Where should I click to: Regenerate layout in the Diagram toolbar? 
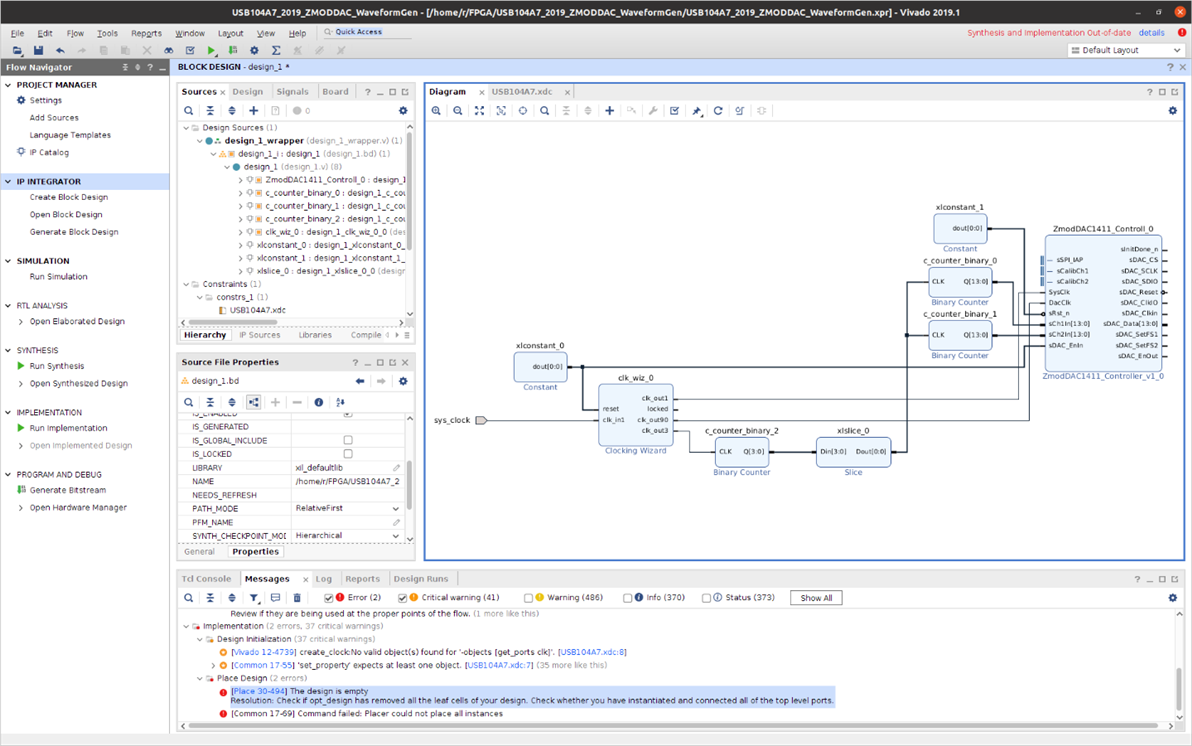(718, 111)
